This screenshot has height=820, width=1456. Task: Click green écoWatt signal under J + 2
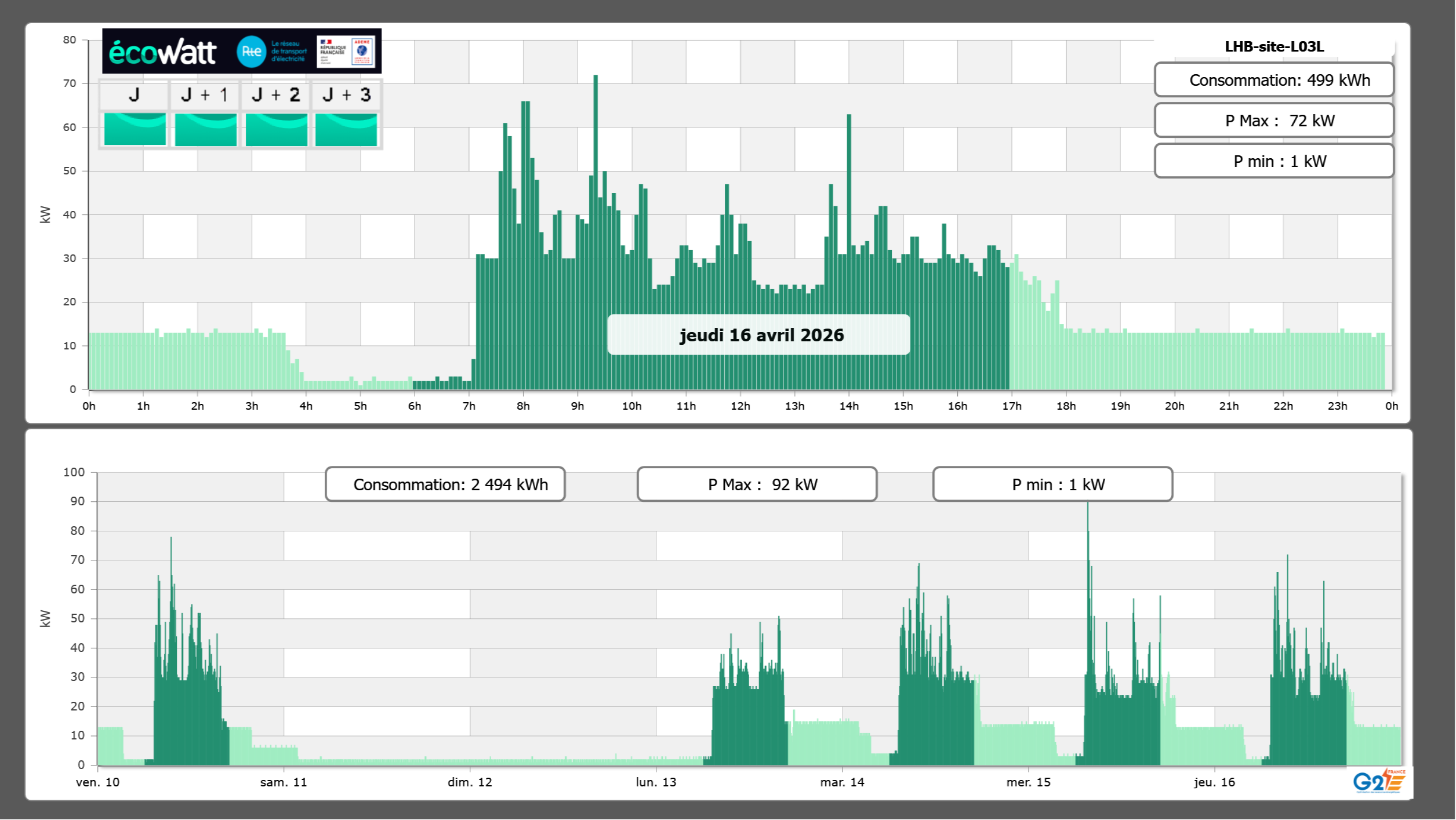point(276,129)
